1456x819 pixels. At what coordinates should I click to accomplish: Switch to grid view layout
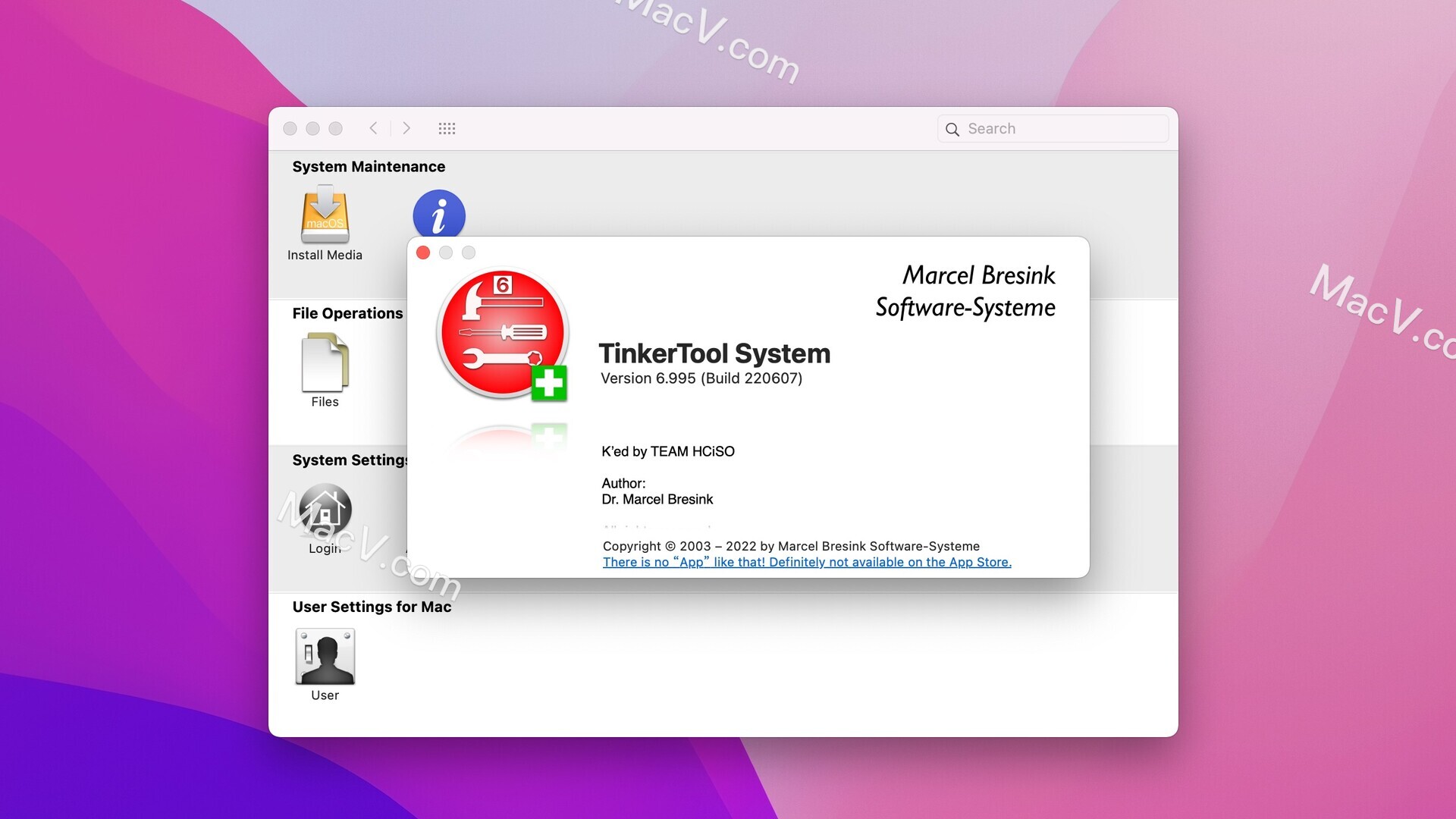click(x=446, y=127)
